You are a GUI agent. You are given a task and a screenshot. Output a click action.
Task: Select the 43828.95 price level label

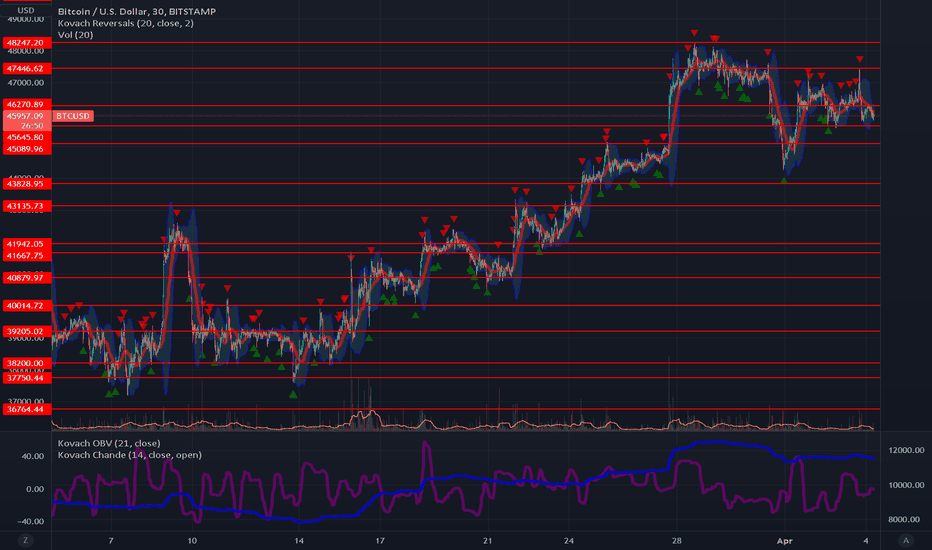tap(27, 184)
